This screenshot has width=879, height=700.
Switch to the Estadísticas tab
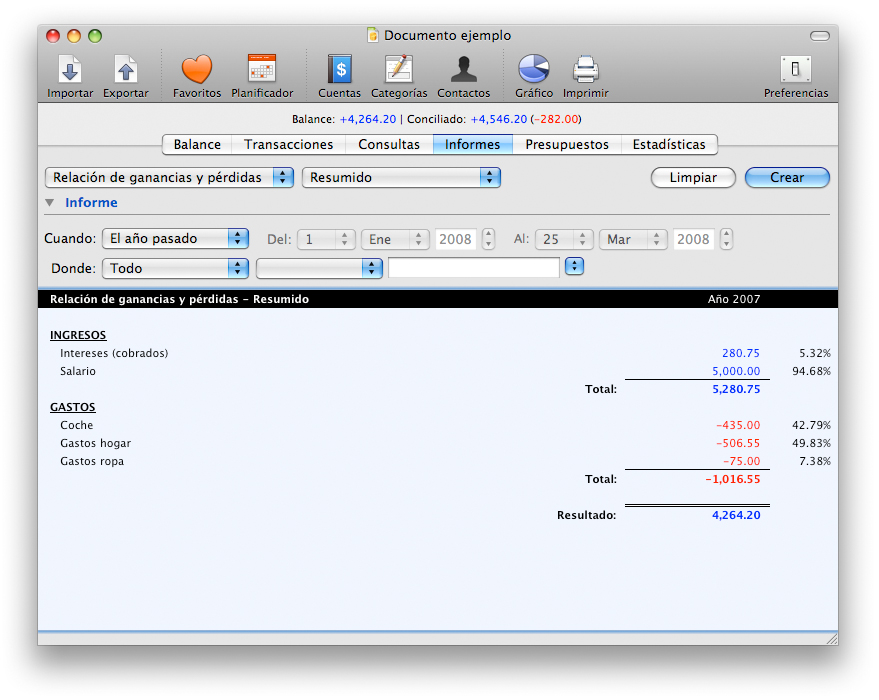tap(669, 145)
